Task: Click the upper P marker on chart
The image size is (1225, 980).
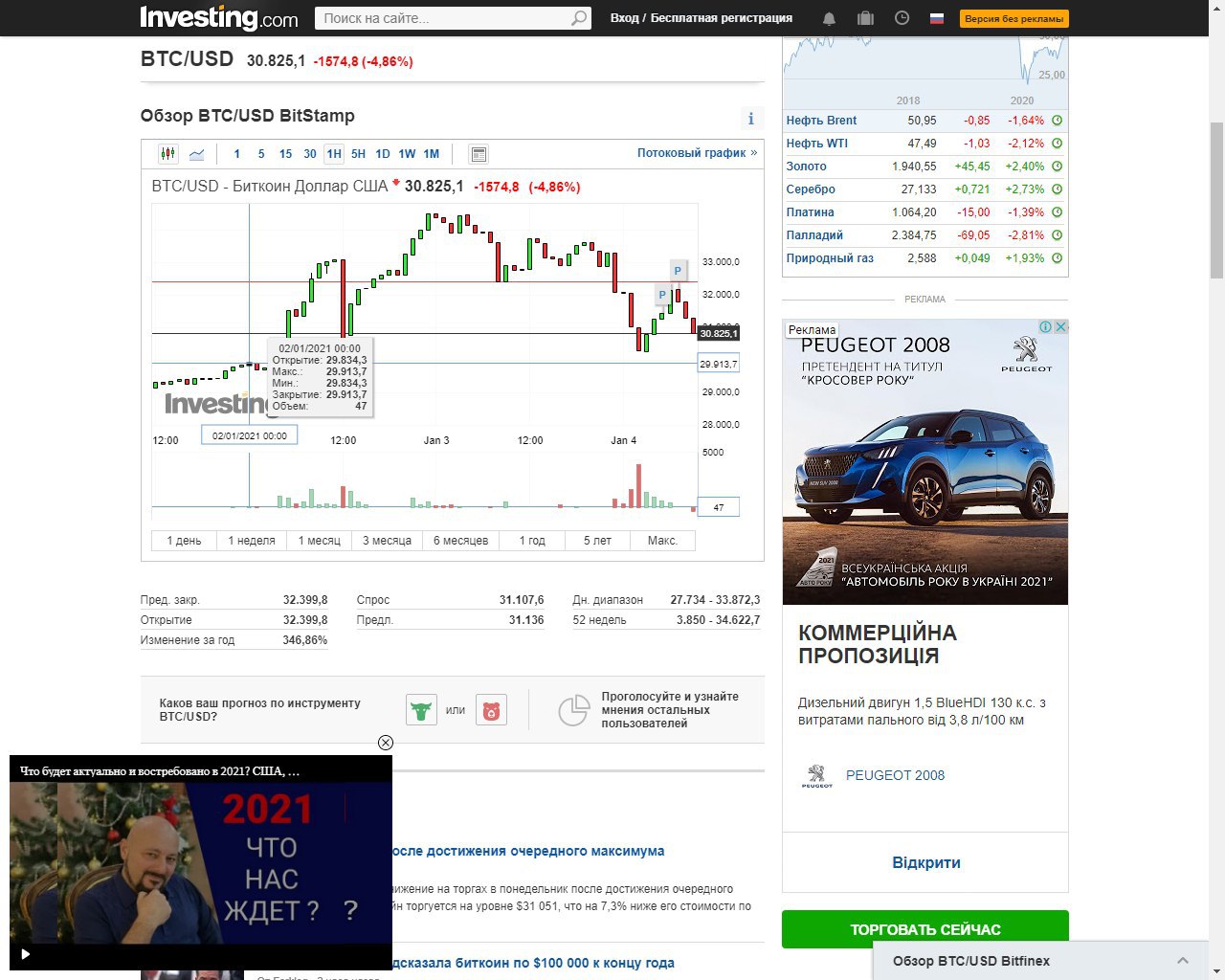Action: pos(678,271)
